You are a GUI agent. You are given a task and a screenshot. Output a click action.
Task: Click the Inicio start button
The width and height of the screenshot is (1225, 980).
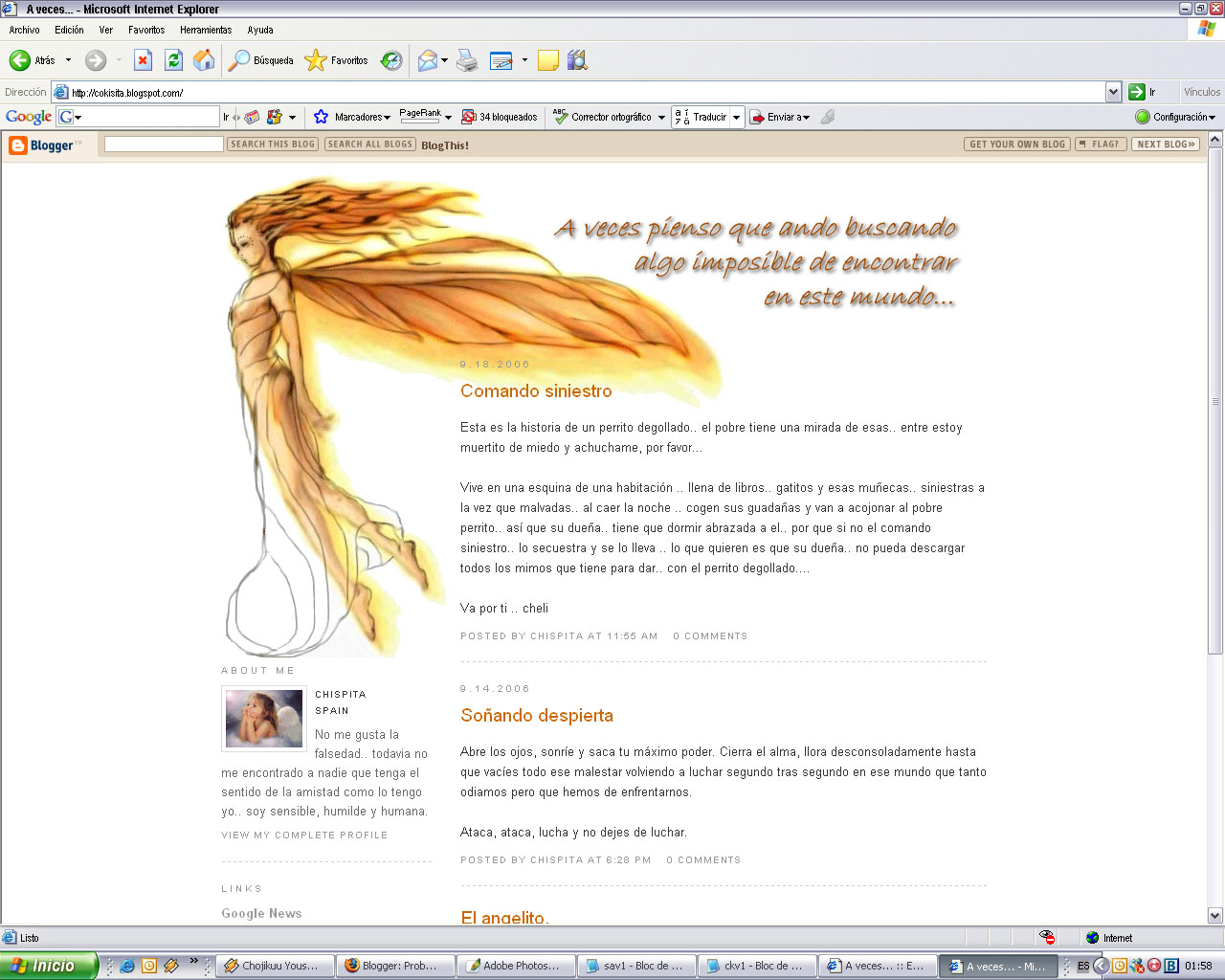(48, 966)
